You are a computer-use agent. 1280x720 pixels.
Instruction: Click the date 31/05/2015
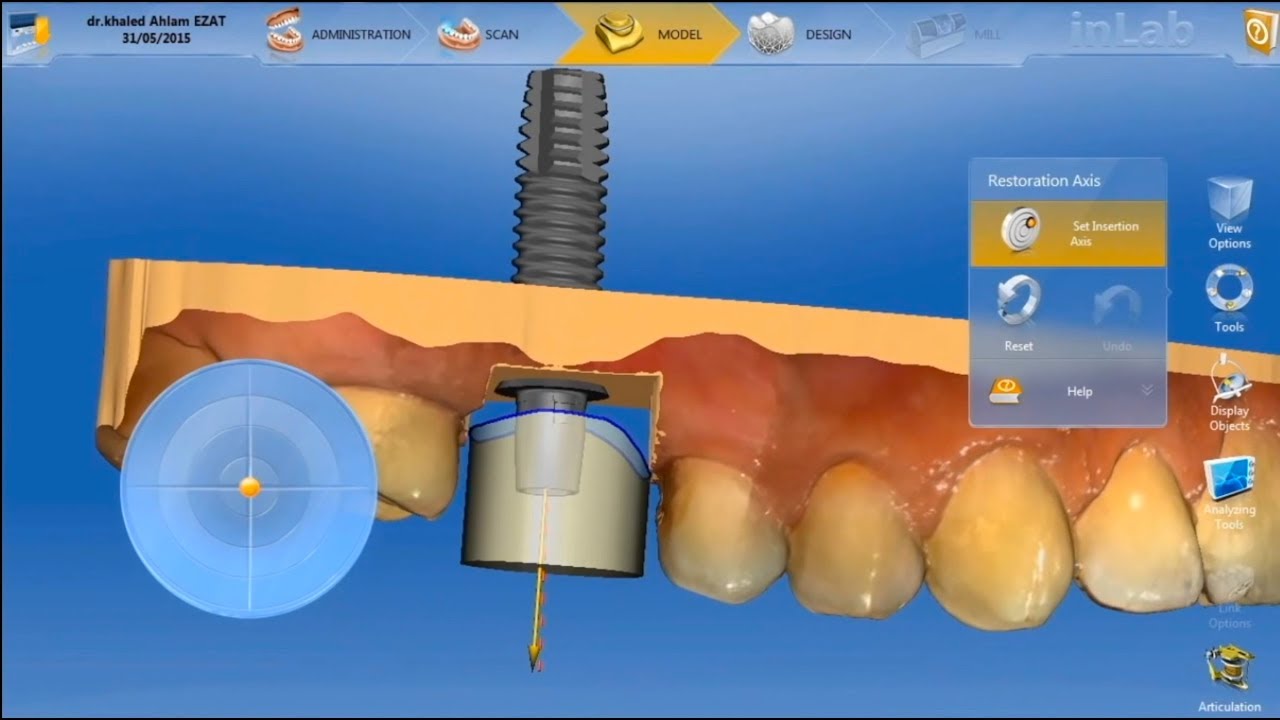pos(156,39)
